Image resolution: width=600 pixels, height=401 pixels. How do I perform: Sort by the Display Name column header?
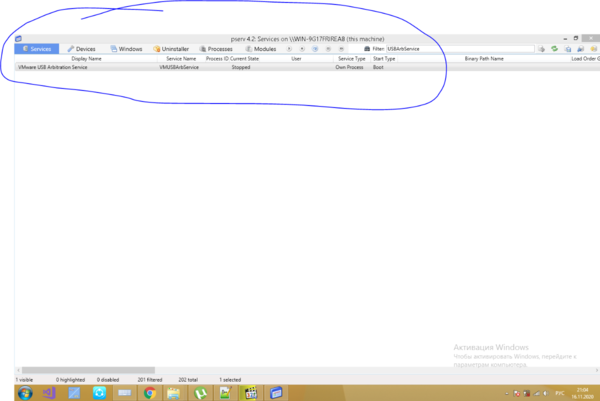(86, 59)
